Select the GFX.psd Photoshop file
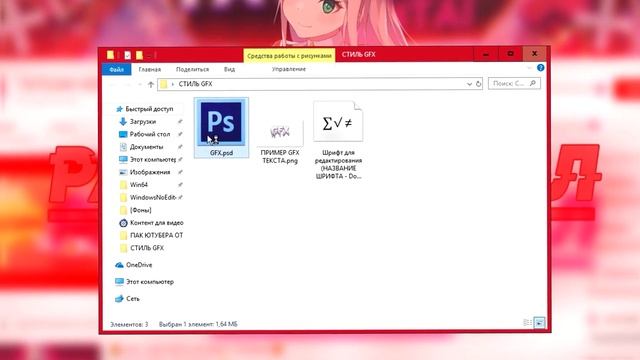Viewport: 640px width, 360px height. 221,128
